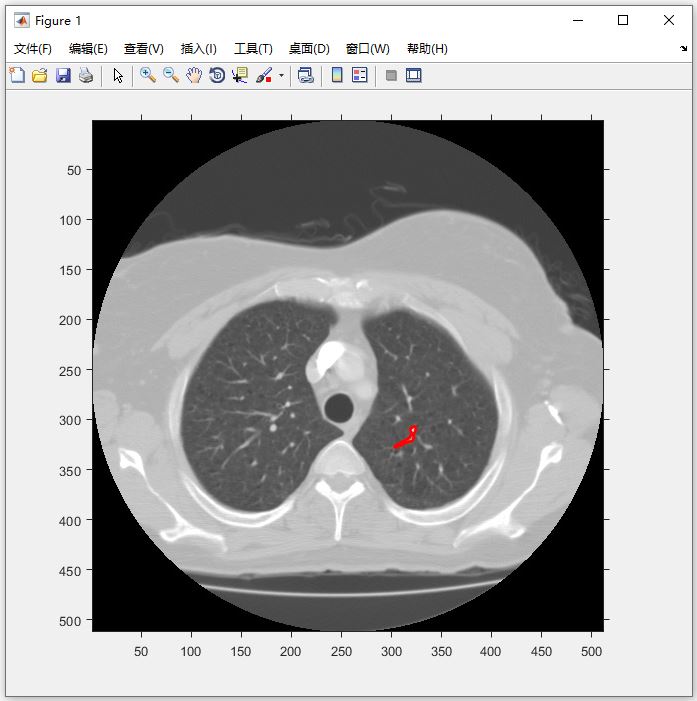Enable the Pan hand tool
697x701 pixels.
tap(194, 75)
